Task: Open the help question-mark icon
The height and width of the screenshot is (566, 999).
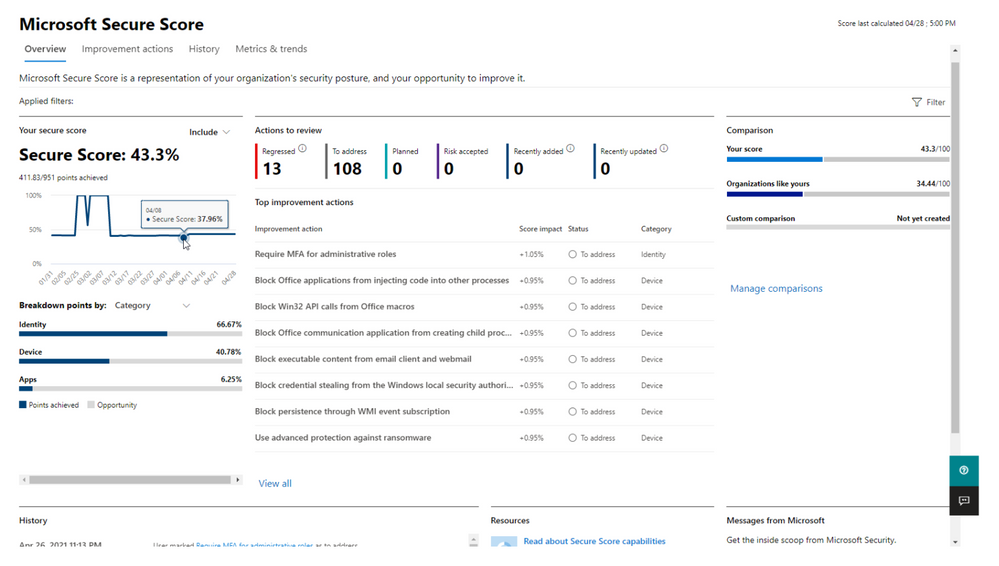Action: pos(964,470)
